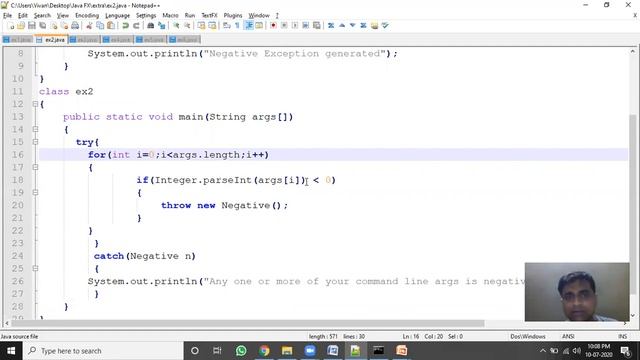Click the Cut scissors icon
This screenshot has width=640, height=360.
point(89,26)
